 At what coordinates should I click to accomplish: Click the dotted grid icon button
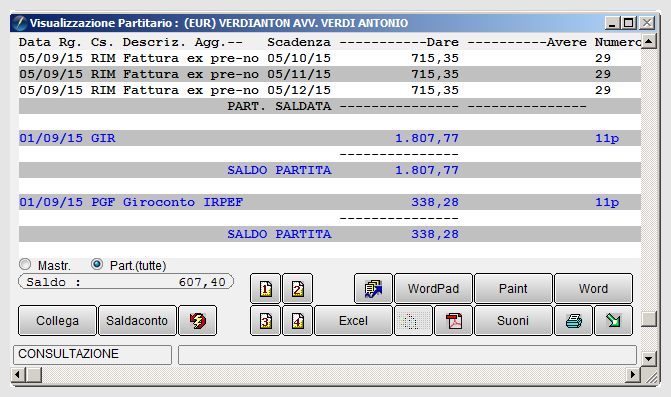413,320
